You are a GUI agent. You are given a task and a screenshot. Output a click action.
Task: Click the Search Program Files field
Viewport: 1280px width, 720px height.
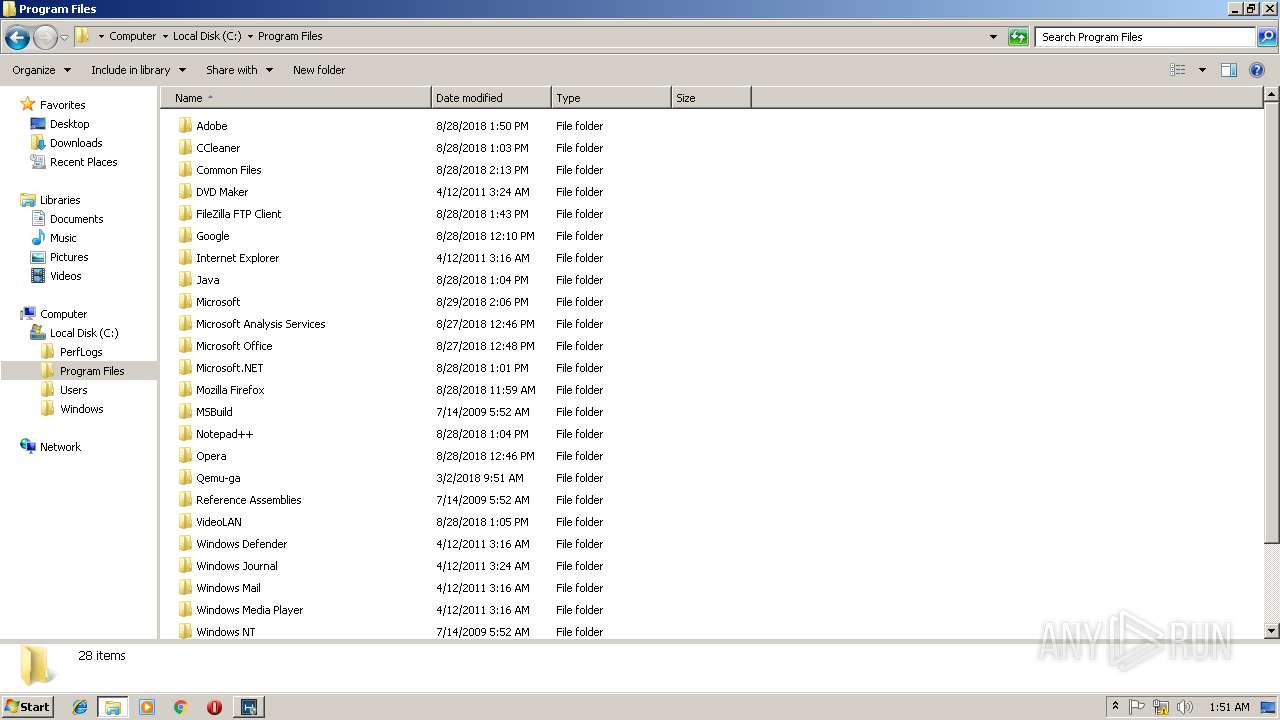pyautogui.click(x=1145, y=37)
